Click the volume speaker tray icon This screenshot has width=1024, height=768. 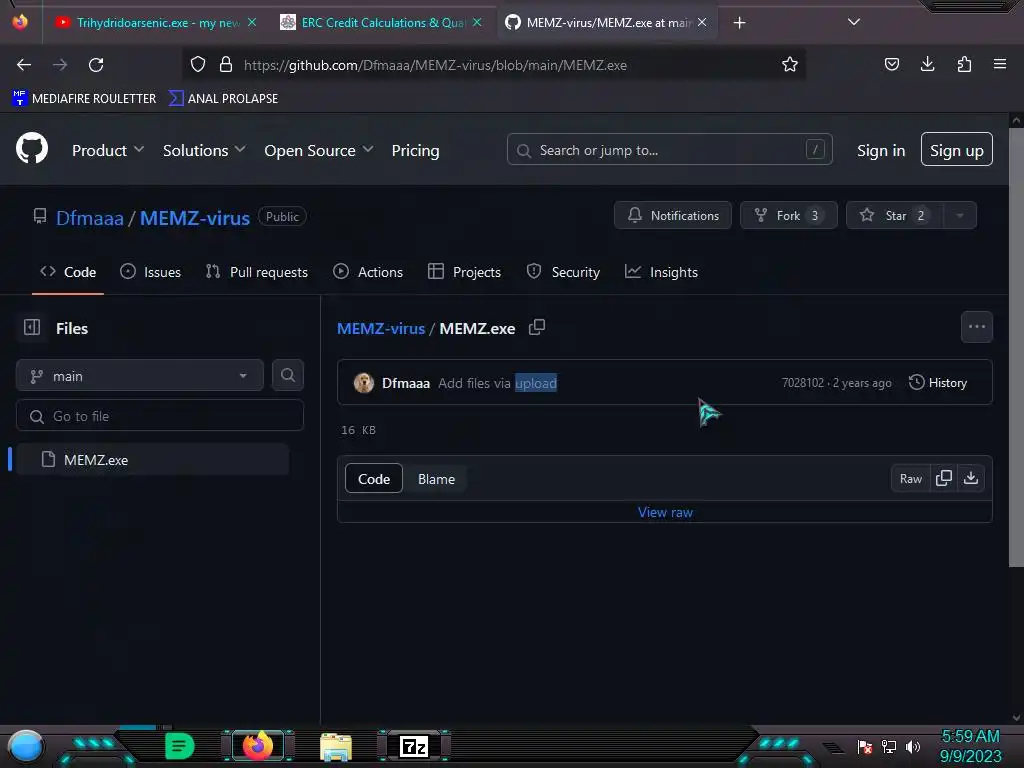point(913,746)
